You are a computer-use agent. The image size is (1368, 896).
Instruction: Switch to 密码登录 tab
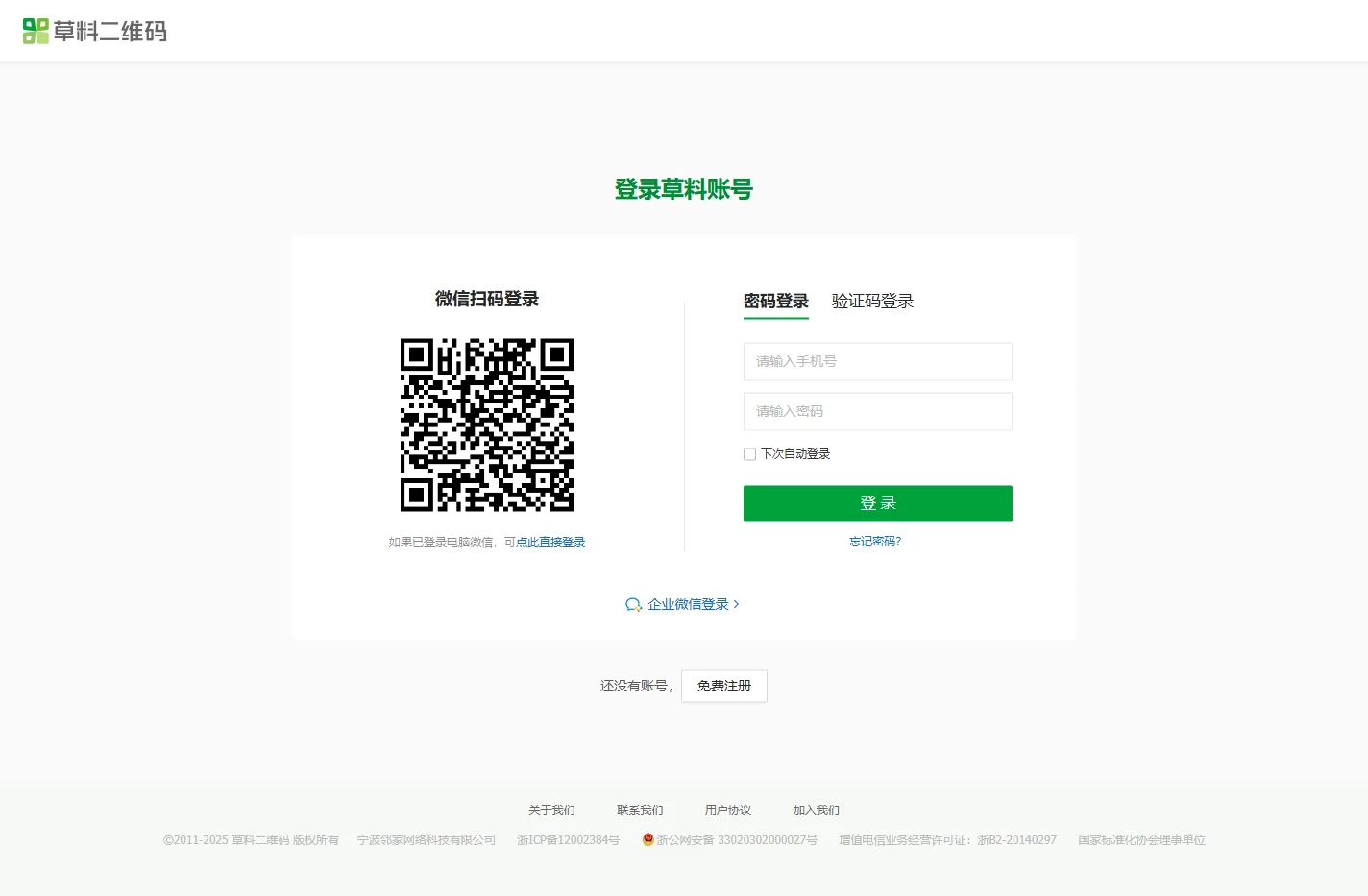(x=776, y=302)
